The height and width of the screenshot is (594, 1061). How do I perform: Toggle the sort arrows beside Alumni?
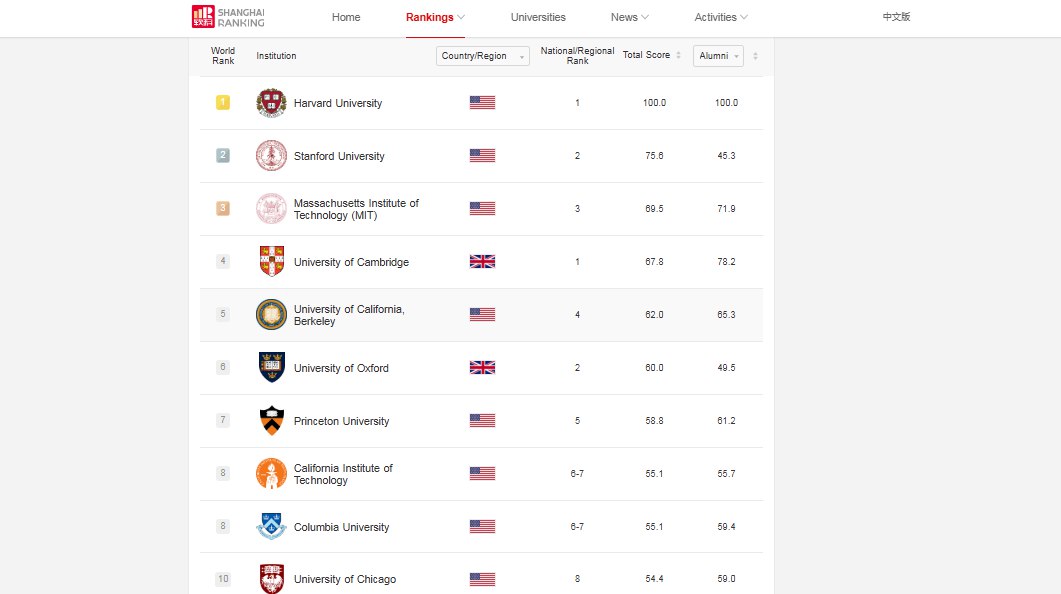pos(755,56)
